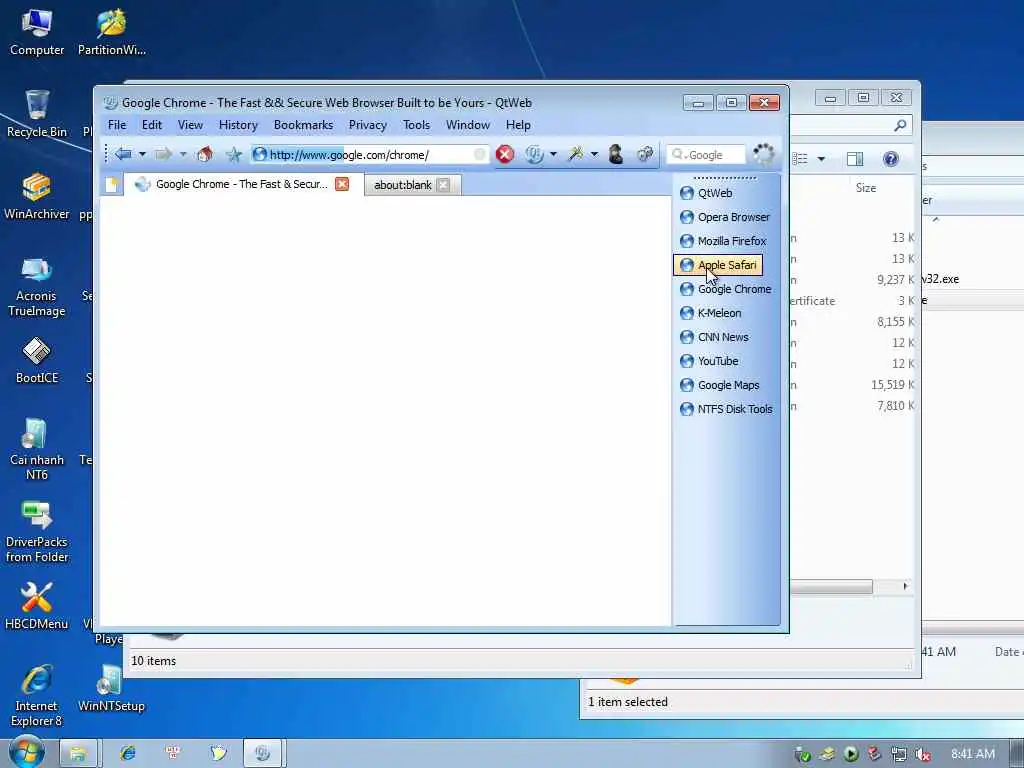Open a new tab with page icon

pos(112,185)
